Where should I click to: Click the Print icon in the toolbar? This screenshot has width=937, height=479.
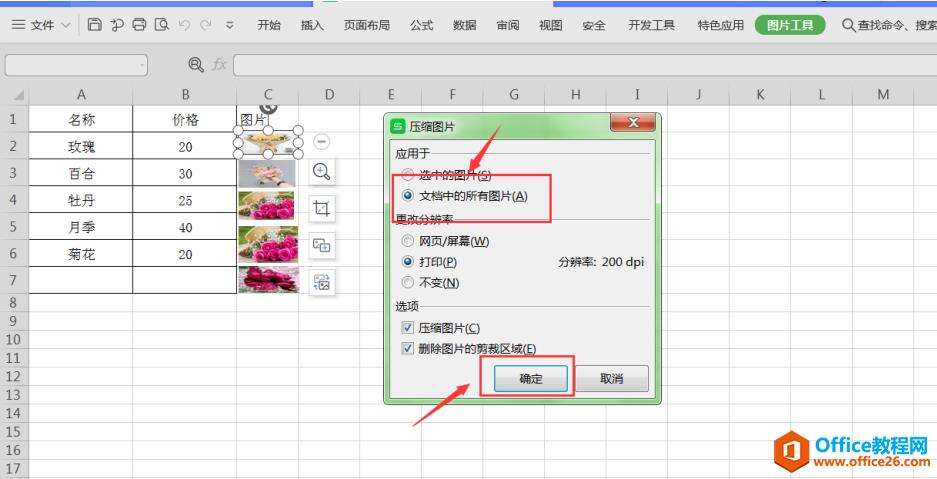tap(139, 24)
